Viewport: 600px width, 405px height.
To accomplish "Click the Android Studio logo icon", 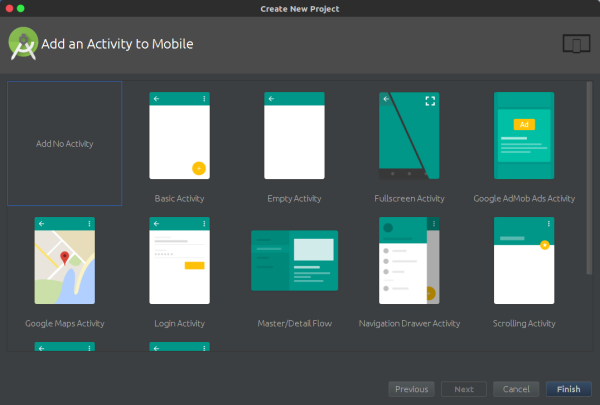I will point(23,43).
